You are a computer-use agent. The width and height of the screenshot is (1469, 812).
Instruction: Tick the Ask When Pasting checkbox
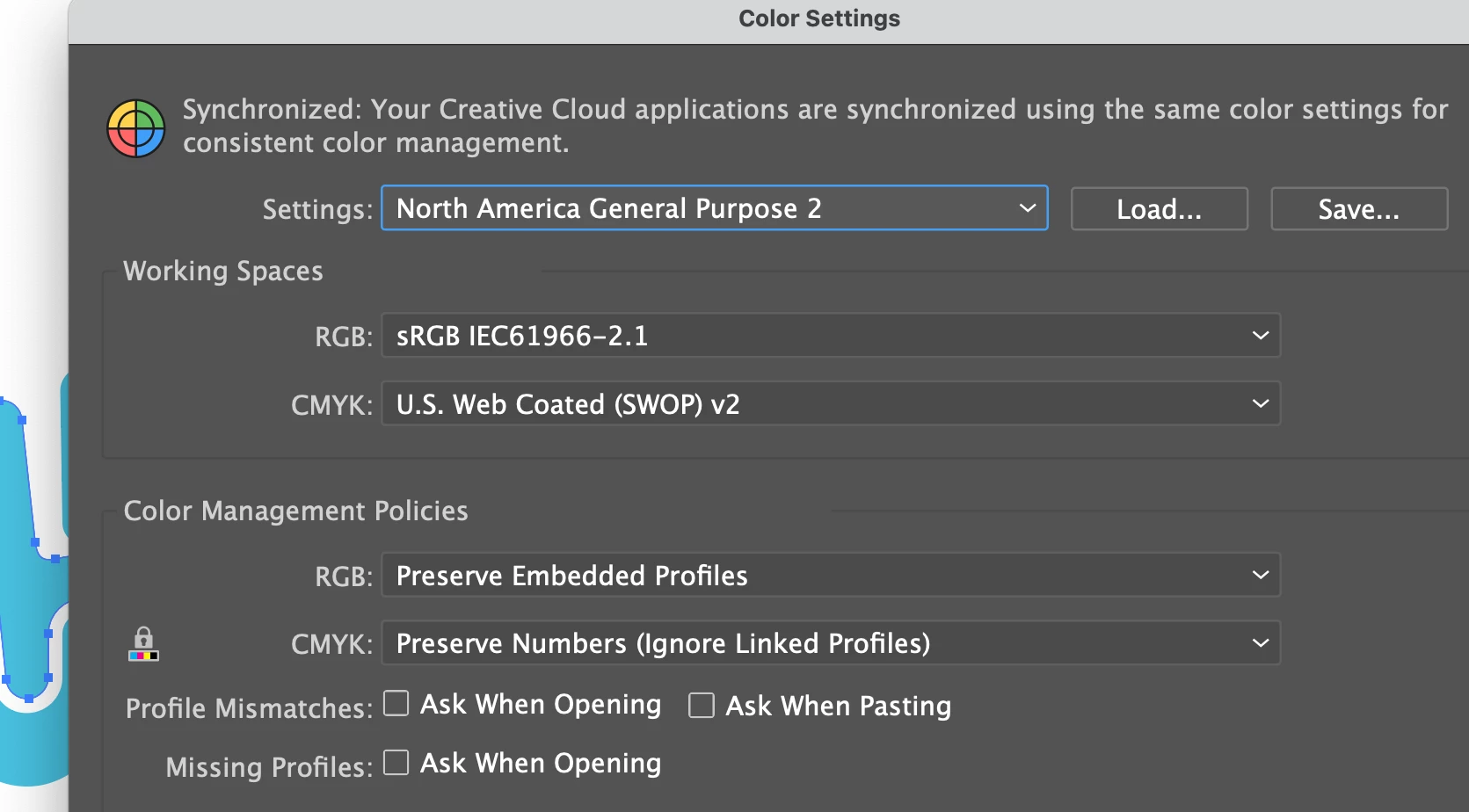click(x=702, y=706)
